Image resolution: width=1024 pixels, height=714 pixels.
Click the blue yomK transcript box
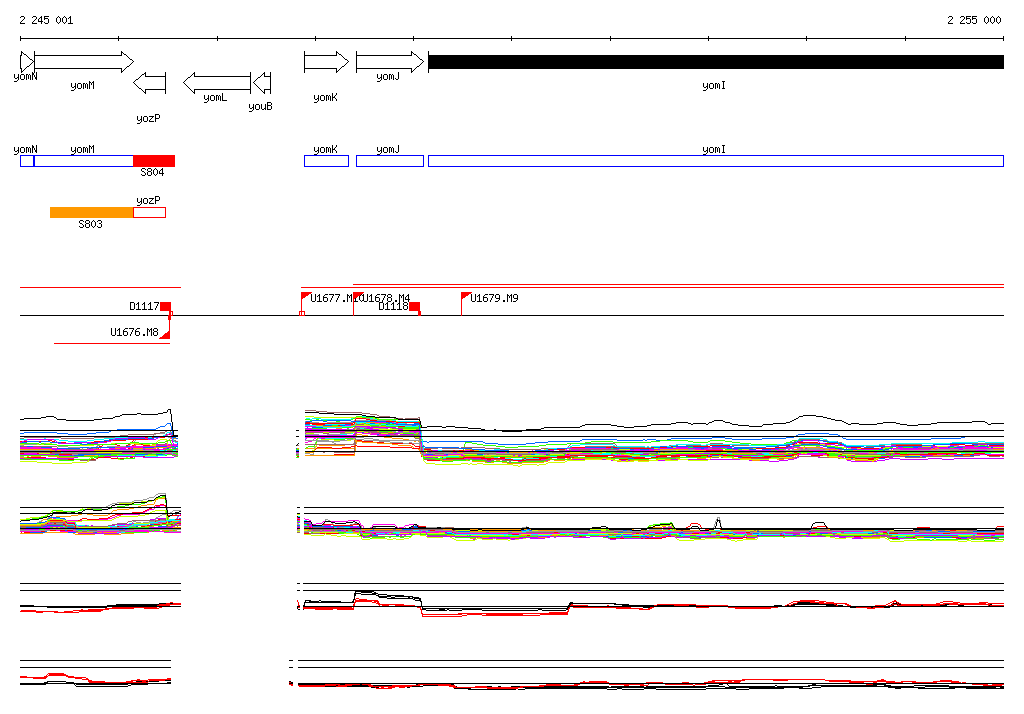pos(327,161)
